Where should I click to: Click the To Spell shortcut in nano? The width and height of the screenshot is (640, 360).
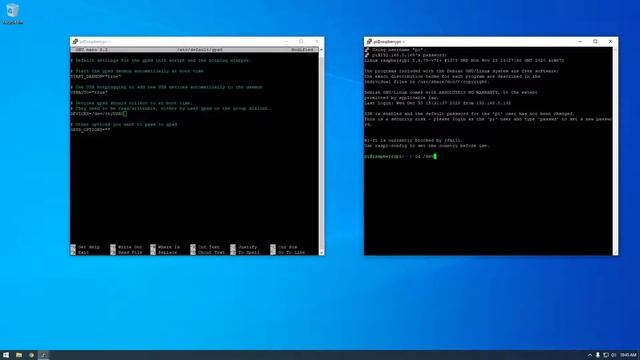coord(245,253)
